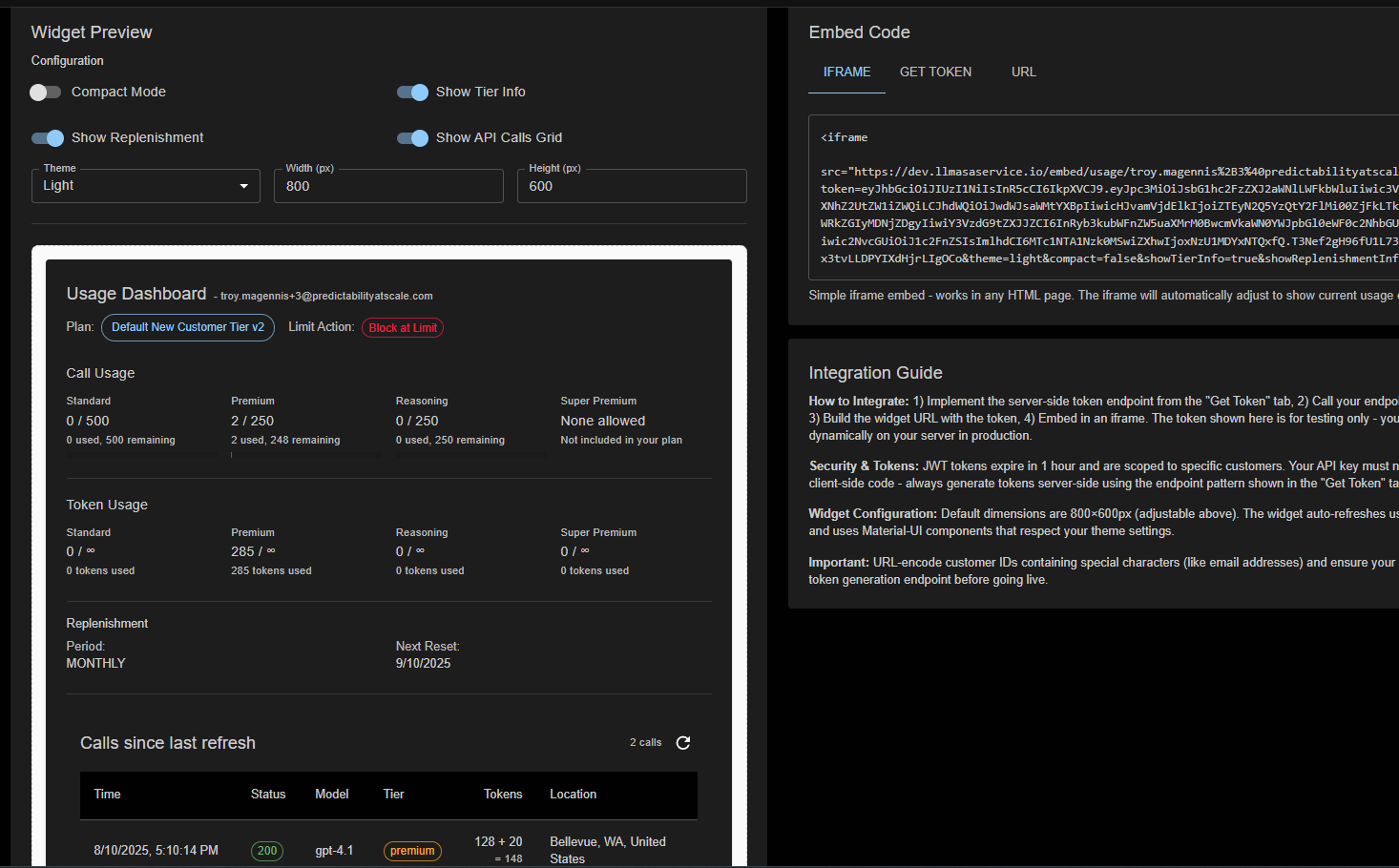Click the 200 status badge

point(267,851)
